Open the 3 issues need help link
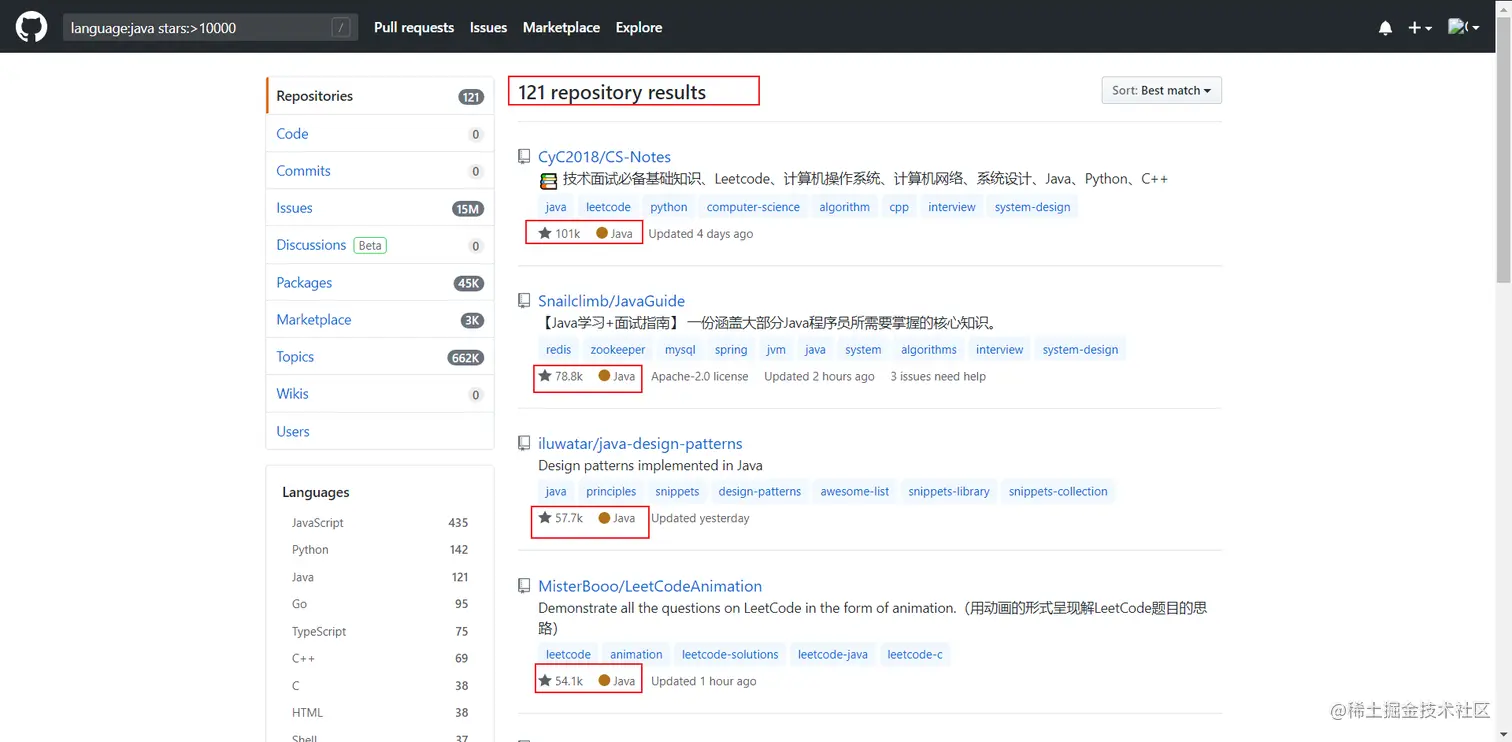 coord(938,377)
